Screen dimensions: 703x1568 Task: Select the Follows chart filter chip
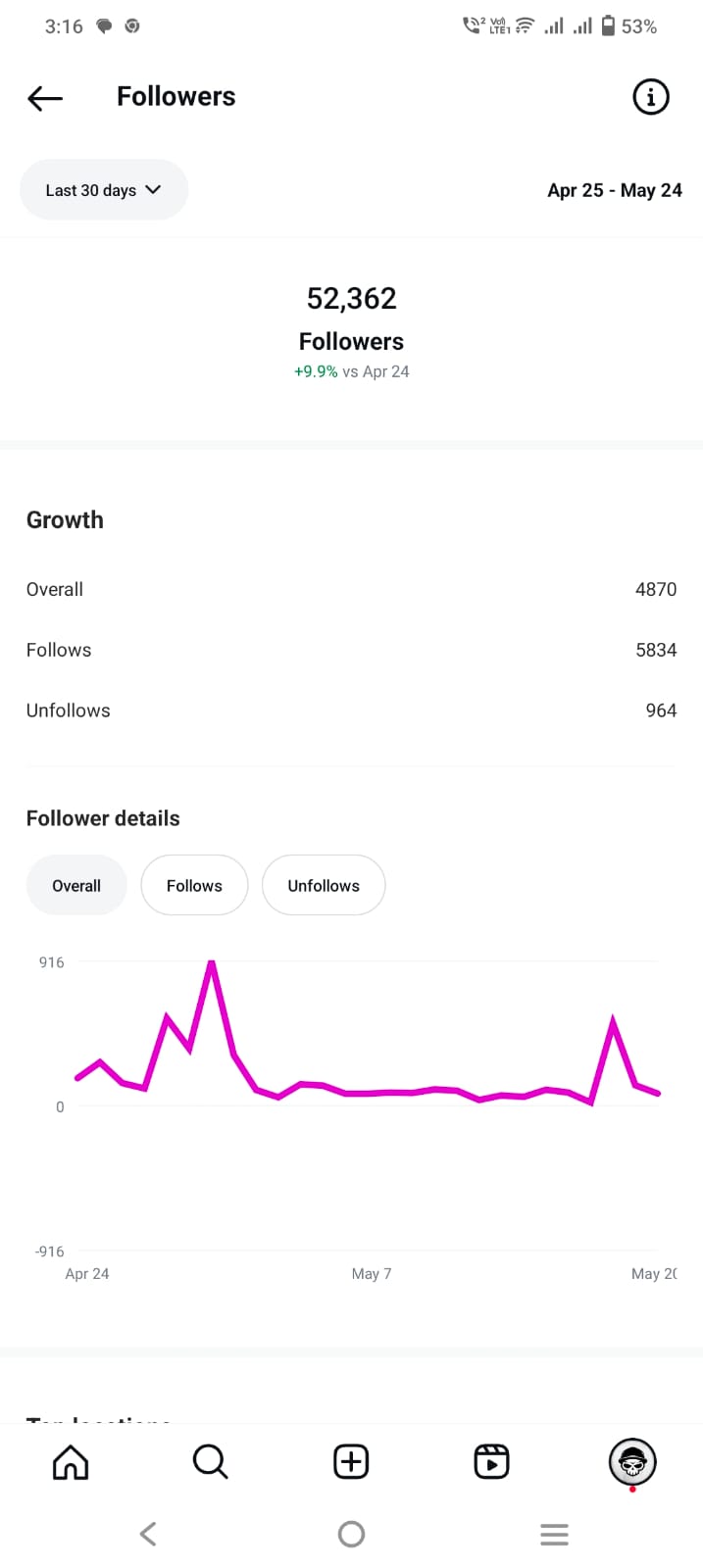(194, 885)
